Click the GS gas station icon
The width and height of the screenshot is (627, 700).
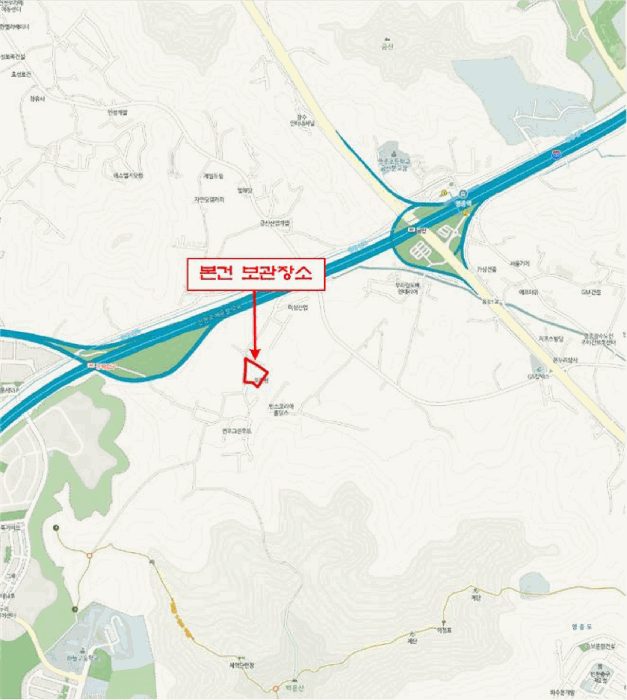[539, 370]
